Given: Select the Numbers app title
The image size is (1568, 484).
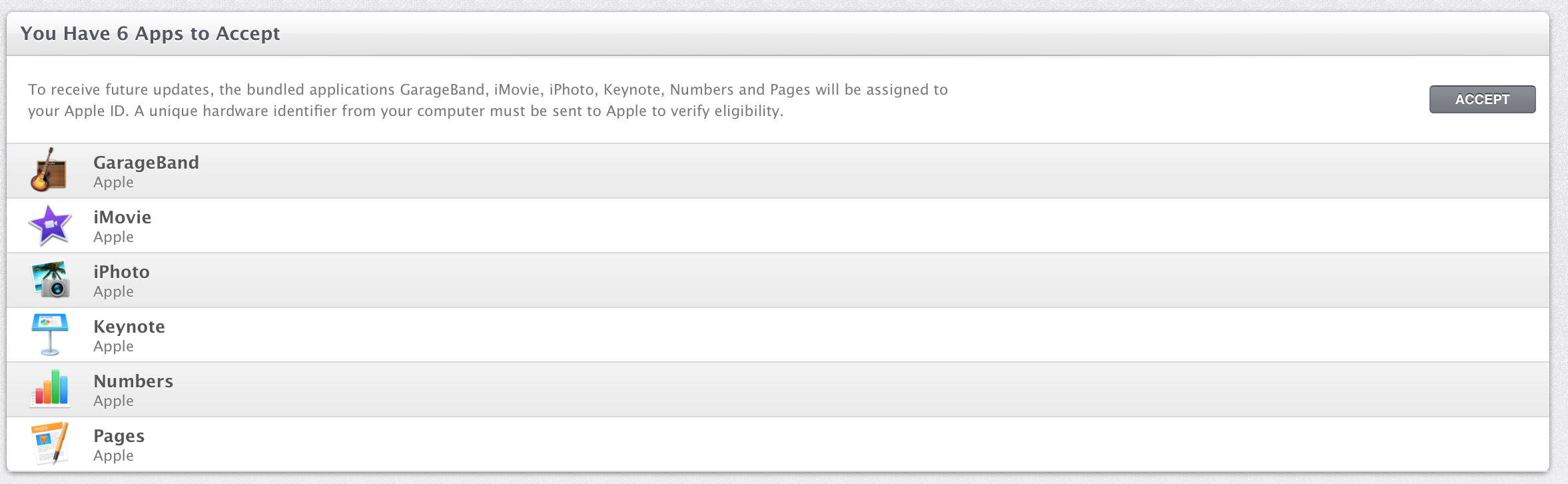Looking at the screenshot, I should pyautogui.click(x=133, y=381).
